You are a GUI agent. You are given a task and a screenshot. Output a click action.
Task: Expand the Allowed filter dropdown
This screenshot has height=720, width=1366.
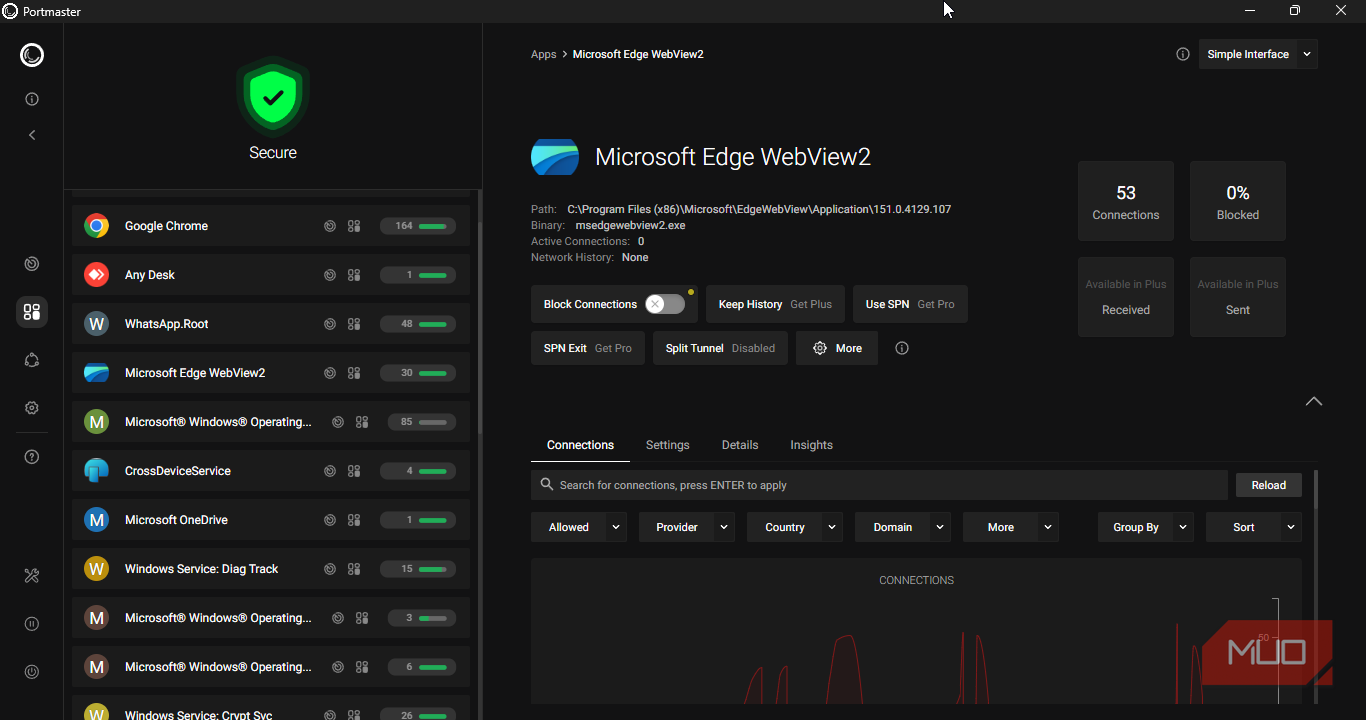[579, 527]
